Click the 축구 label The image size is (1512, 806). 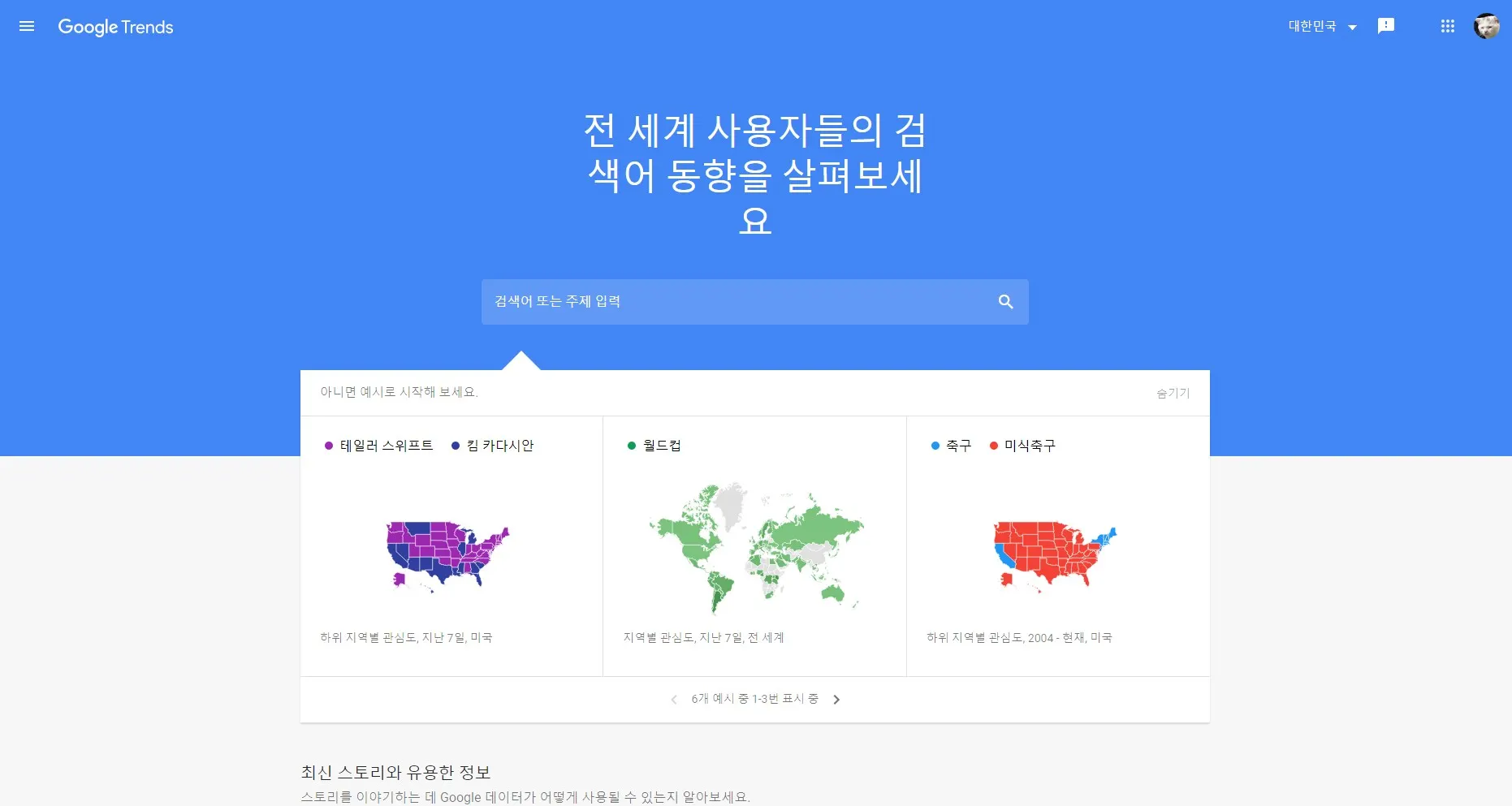pyautogui.click(x=958, y=446)
